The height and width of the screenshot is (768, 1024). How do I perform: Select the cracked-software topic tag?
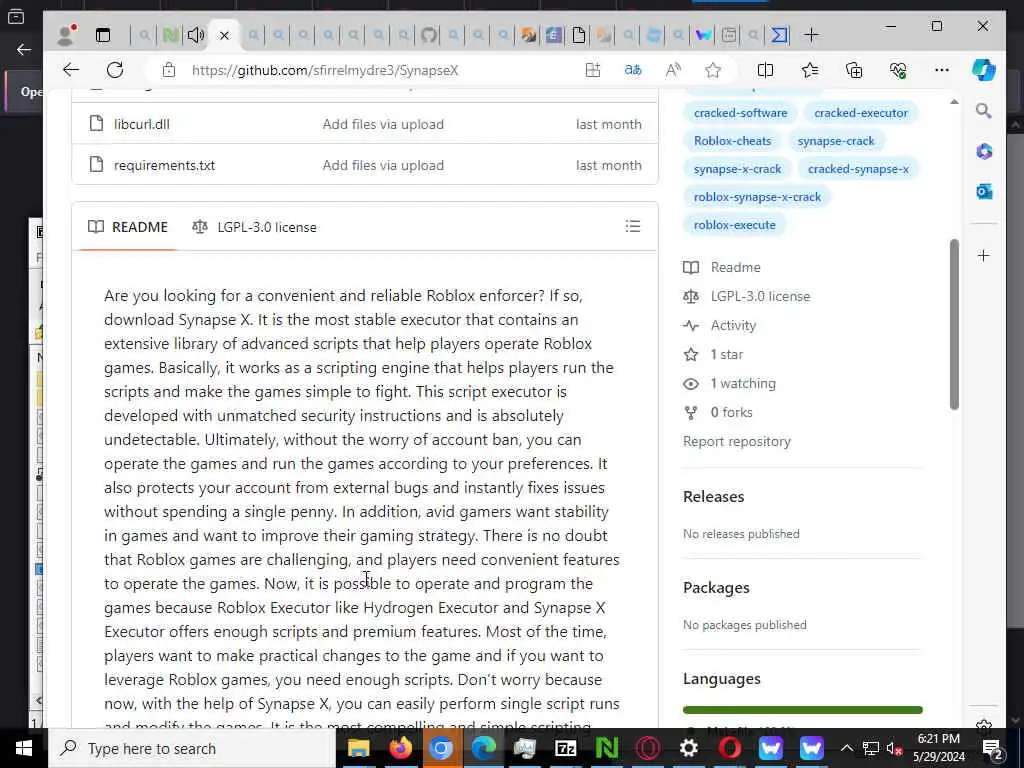click(x=741, y=113)
